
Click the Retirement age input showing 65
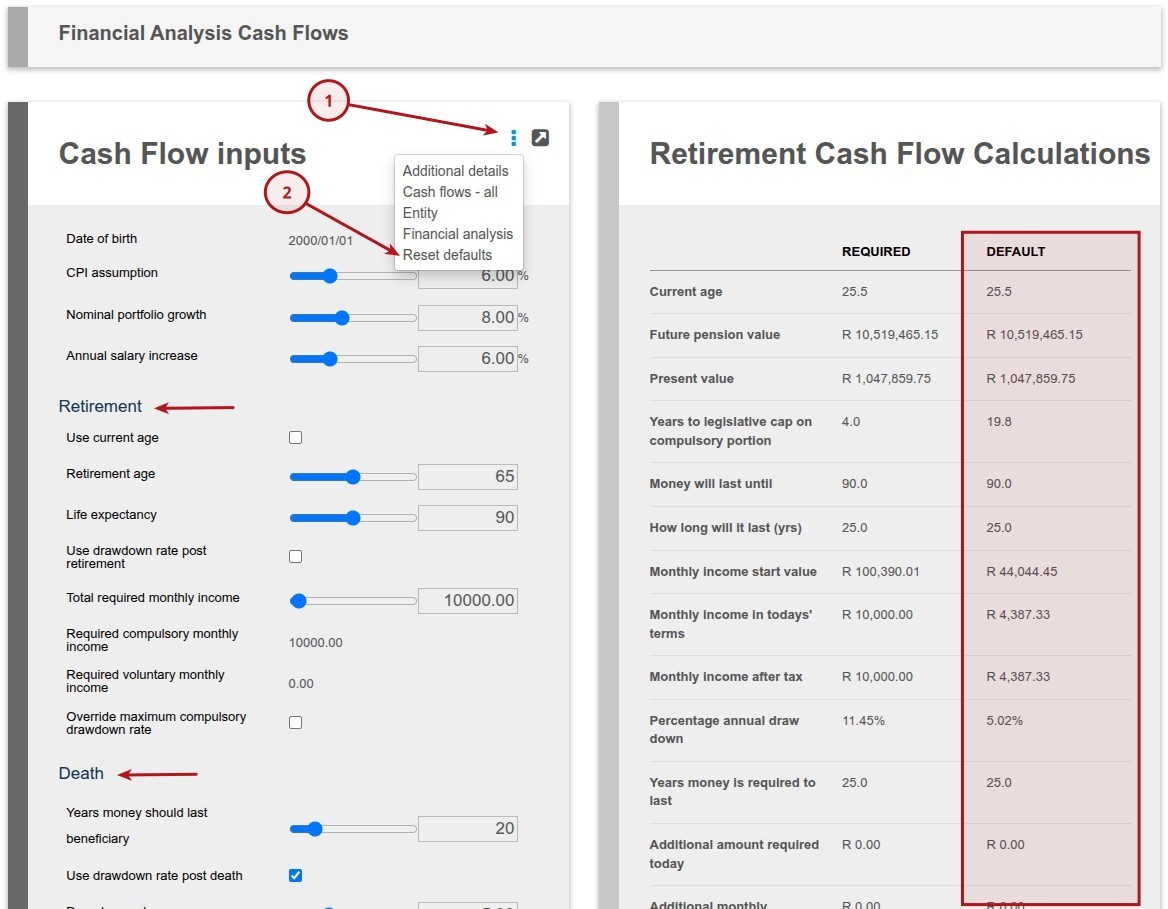(468, 476)
